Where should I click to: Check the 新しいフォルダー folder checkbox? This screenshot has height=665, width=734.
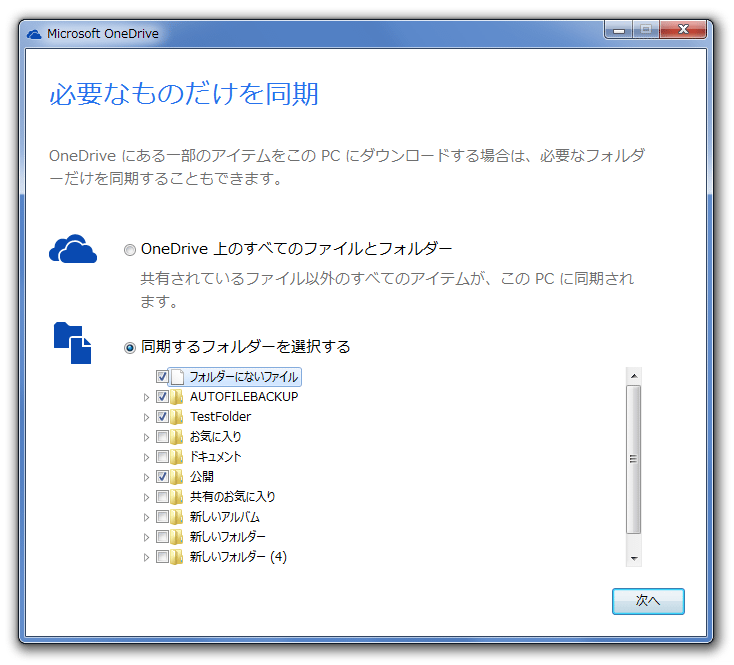pos(162,536)
